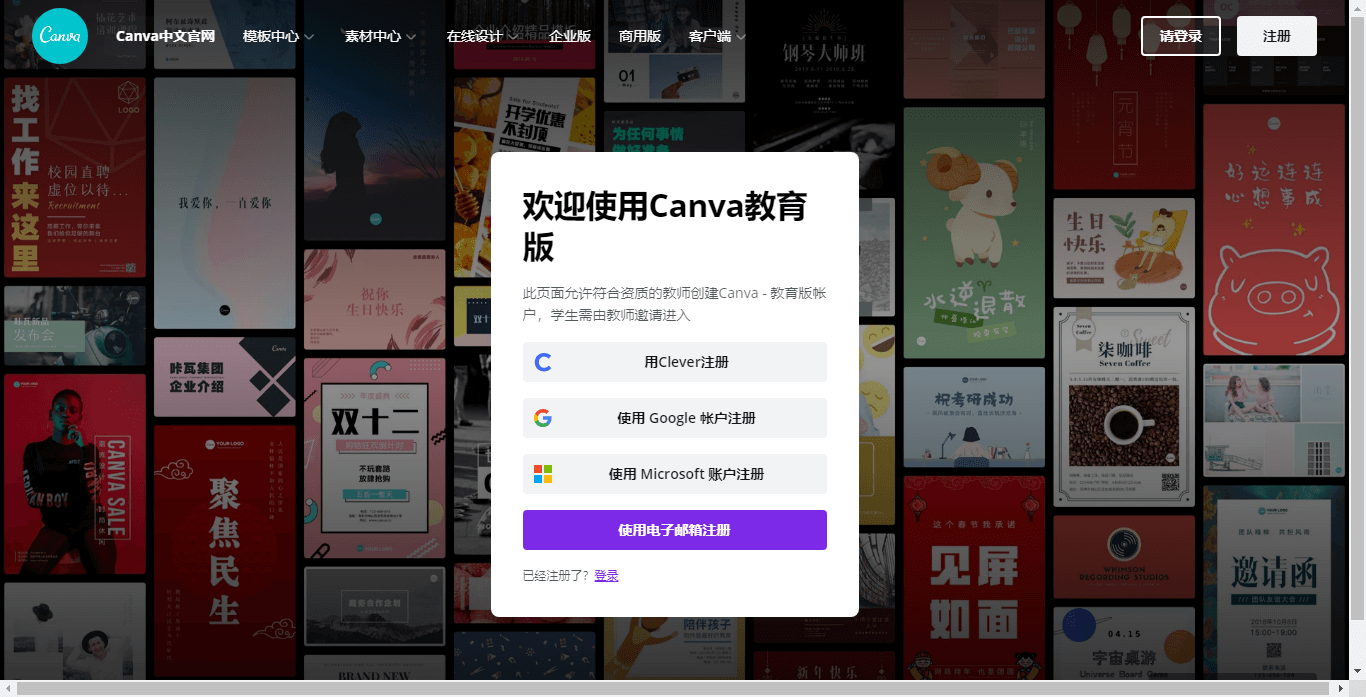The width and height of the screenshot is (1366, 697).
Task: Choose 使用 Google 帐户注册
Action: (x=674, y=418)
